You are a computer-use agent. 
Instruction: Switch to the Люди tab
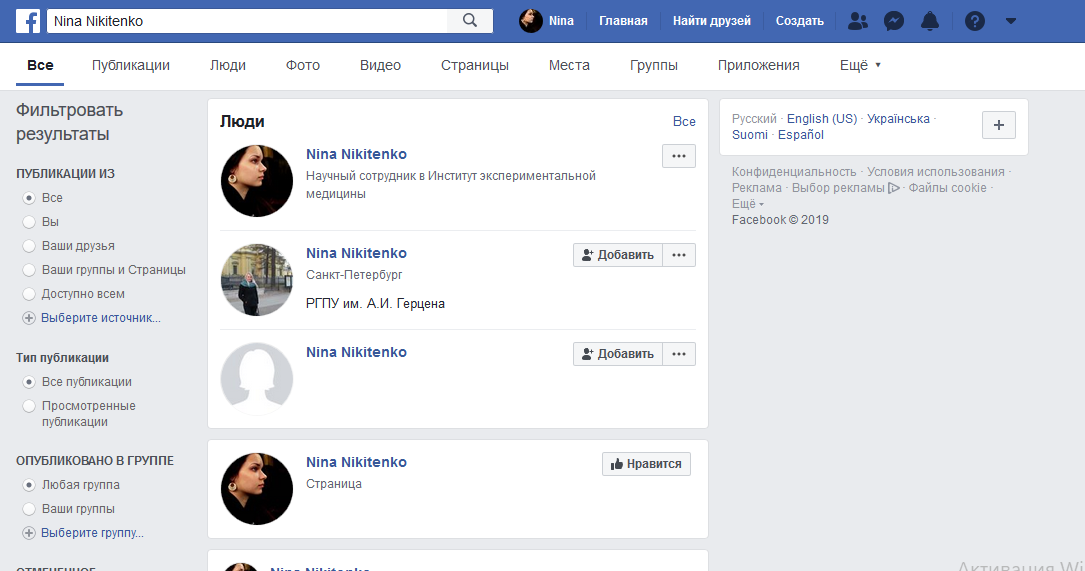pos(228,65)
